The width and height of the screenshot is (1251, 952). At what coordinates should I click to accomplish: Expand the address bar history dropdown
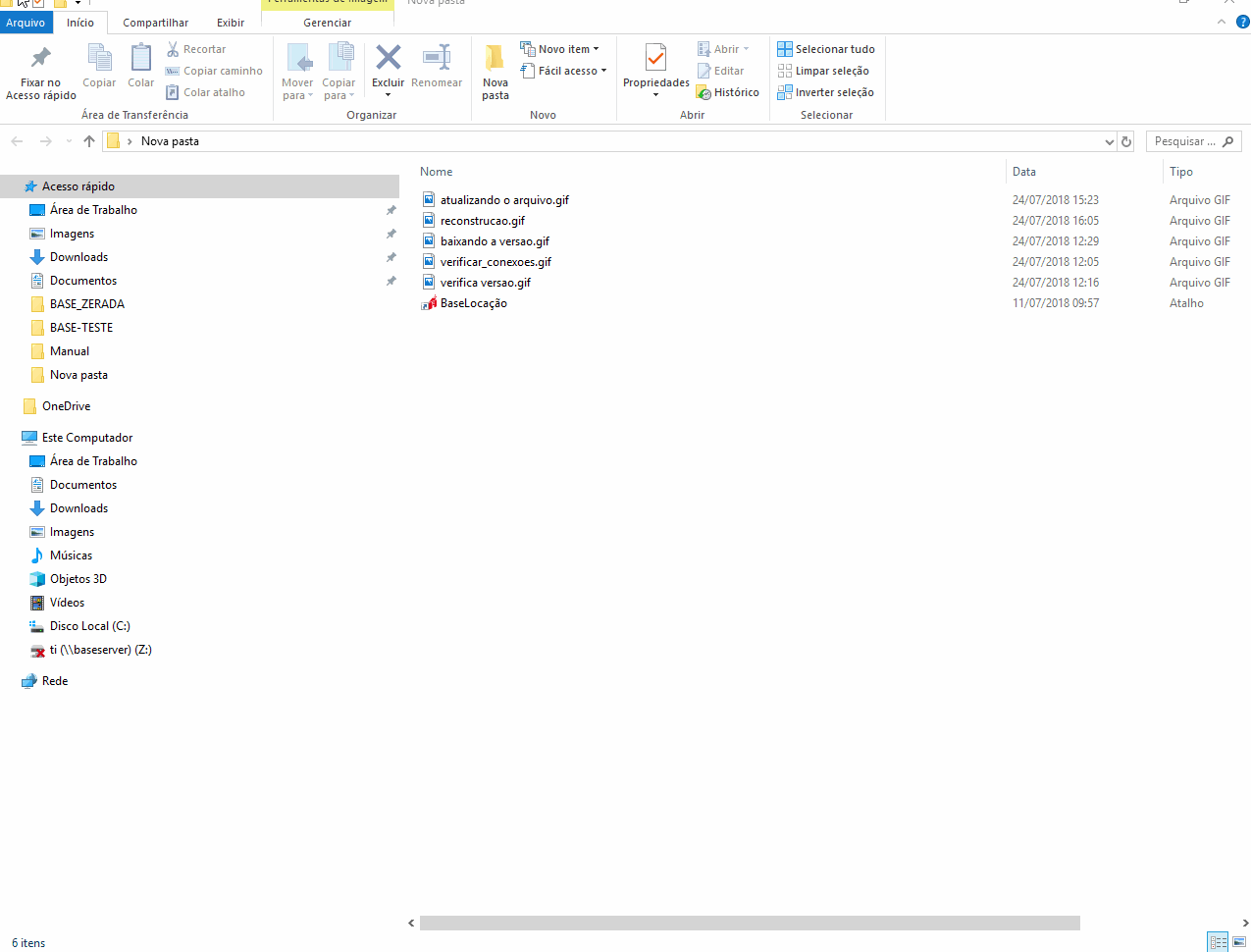pyautogui.click(x=1109, y=141)
